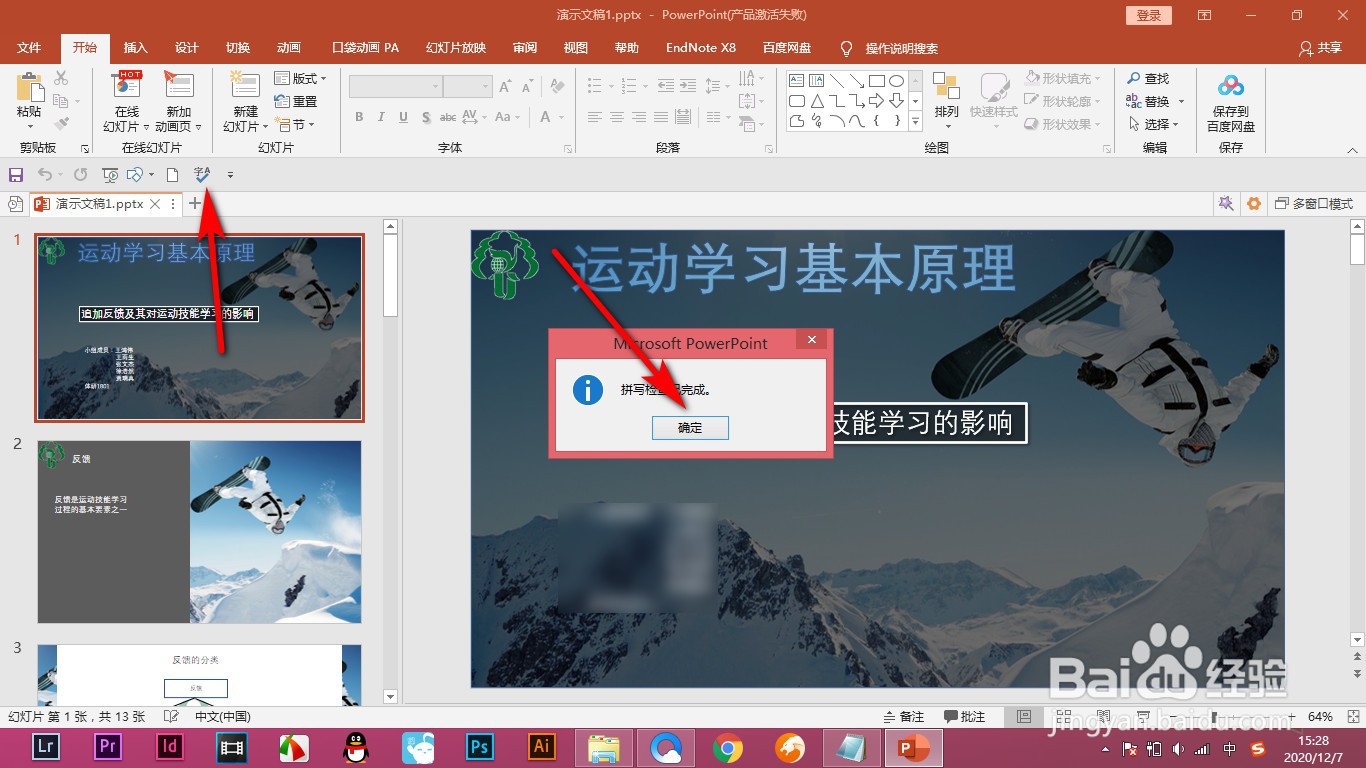Click the 登录 login button

pos(1149,15)
